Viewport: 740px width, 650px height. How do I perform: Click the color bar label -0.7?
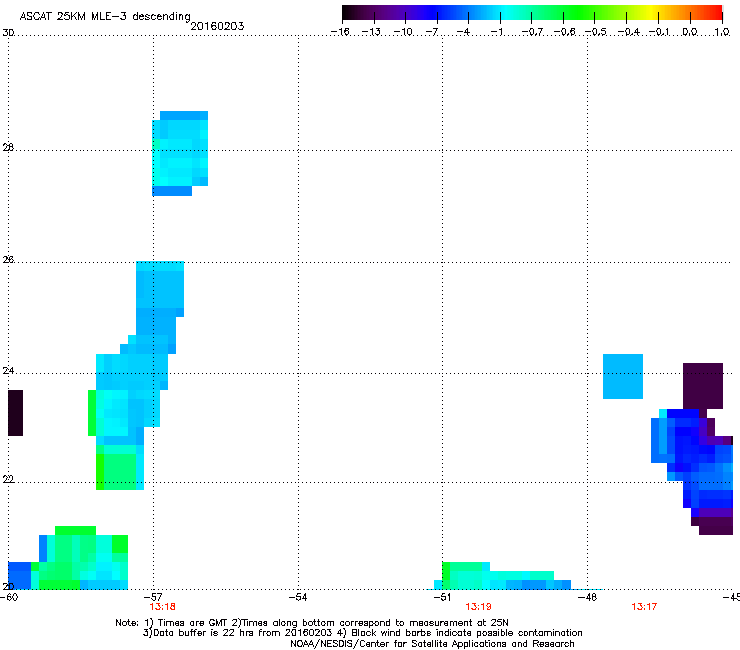(x=532, y=32)
